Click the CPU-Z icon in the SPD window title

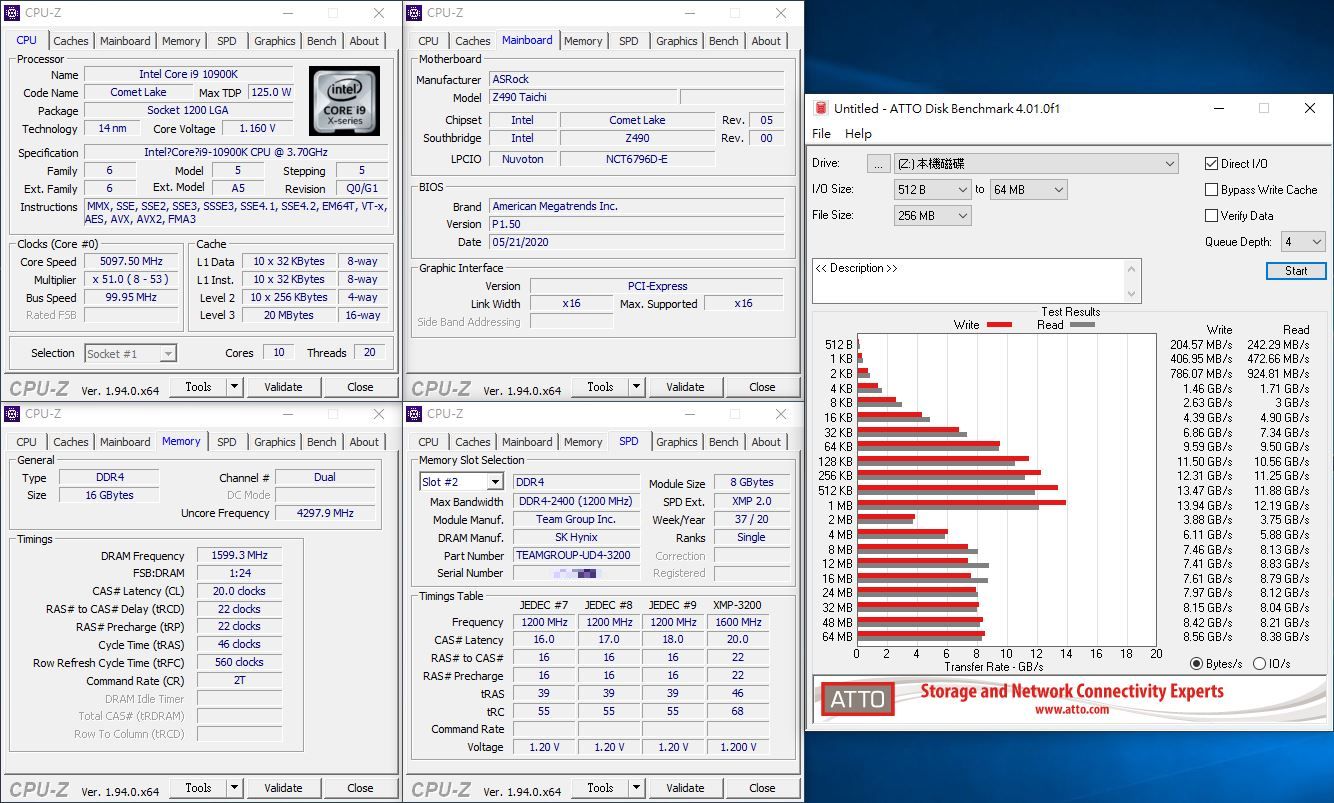click(x=415, y=414)
